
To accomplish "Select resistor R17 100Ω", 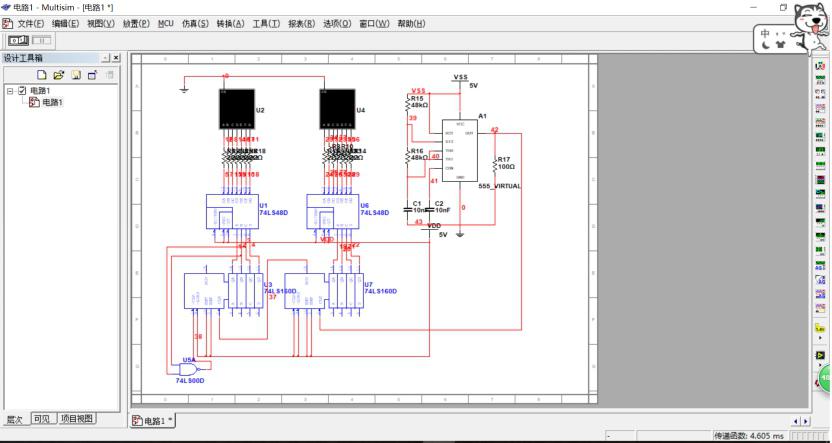I will point(495,164).
